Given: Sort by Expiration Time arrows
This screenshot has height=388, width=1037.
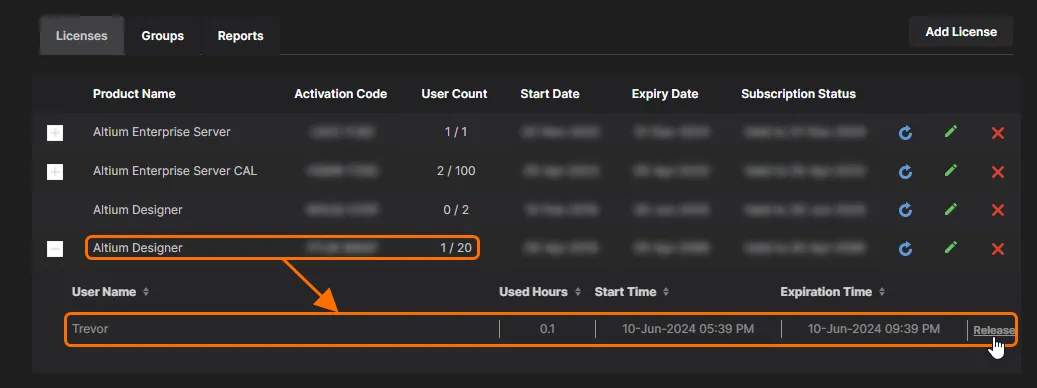Looking at the screenshot, I should pyautogui.click(x=882, y=291).
